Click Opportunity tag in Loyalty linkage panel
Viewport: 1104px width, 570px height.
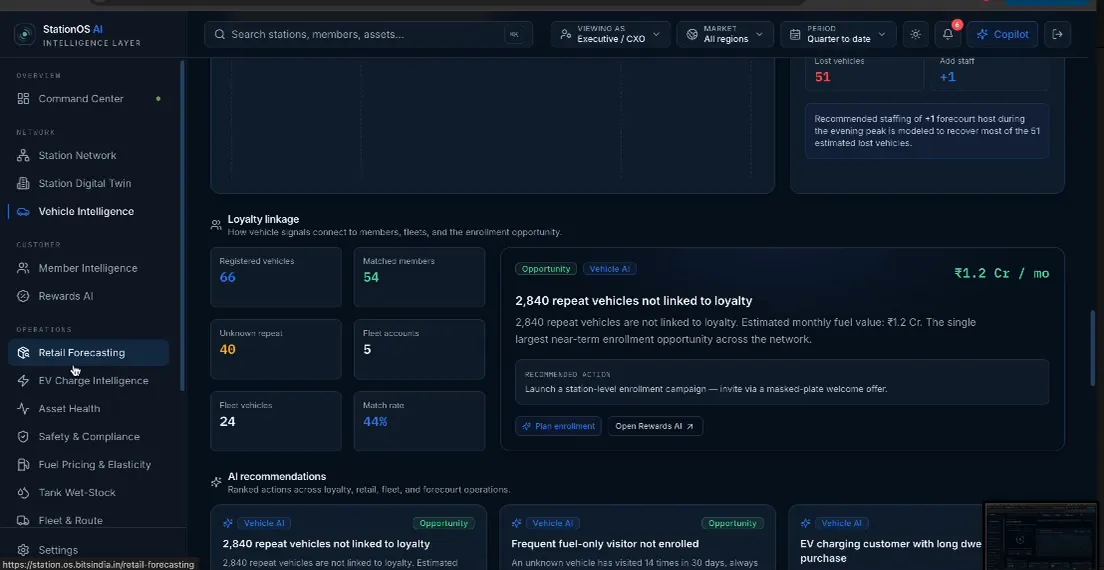point(546,269)
